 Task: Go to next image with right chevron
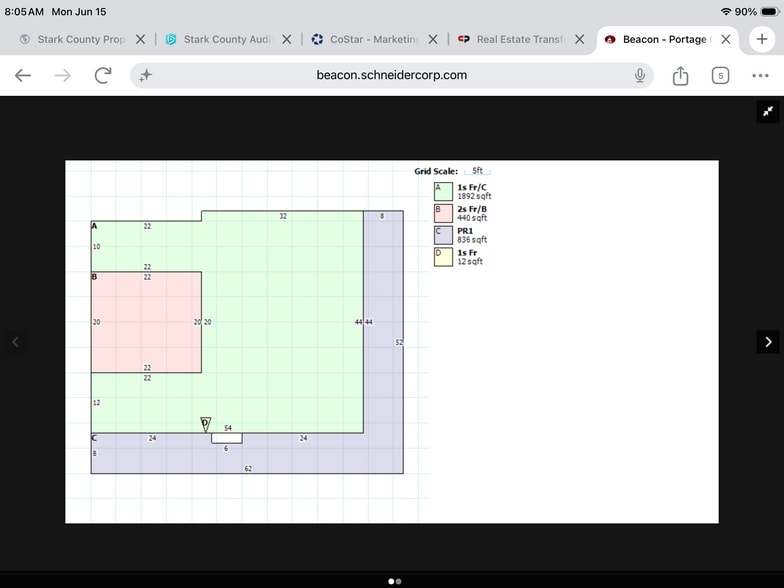(x=768, y=342)
